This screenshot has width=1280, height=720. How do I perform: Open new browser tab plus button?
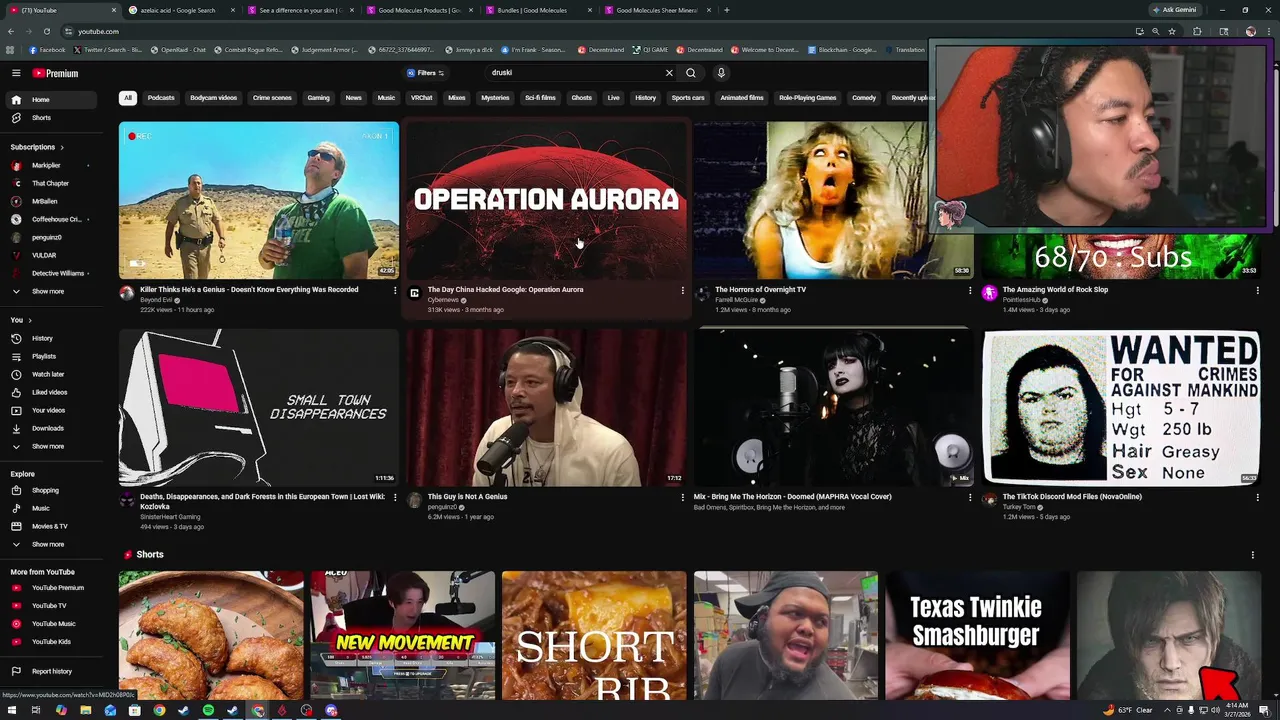click(x=726, y=10)
